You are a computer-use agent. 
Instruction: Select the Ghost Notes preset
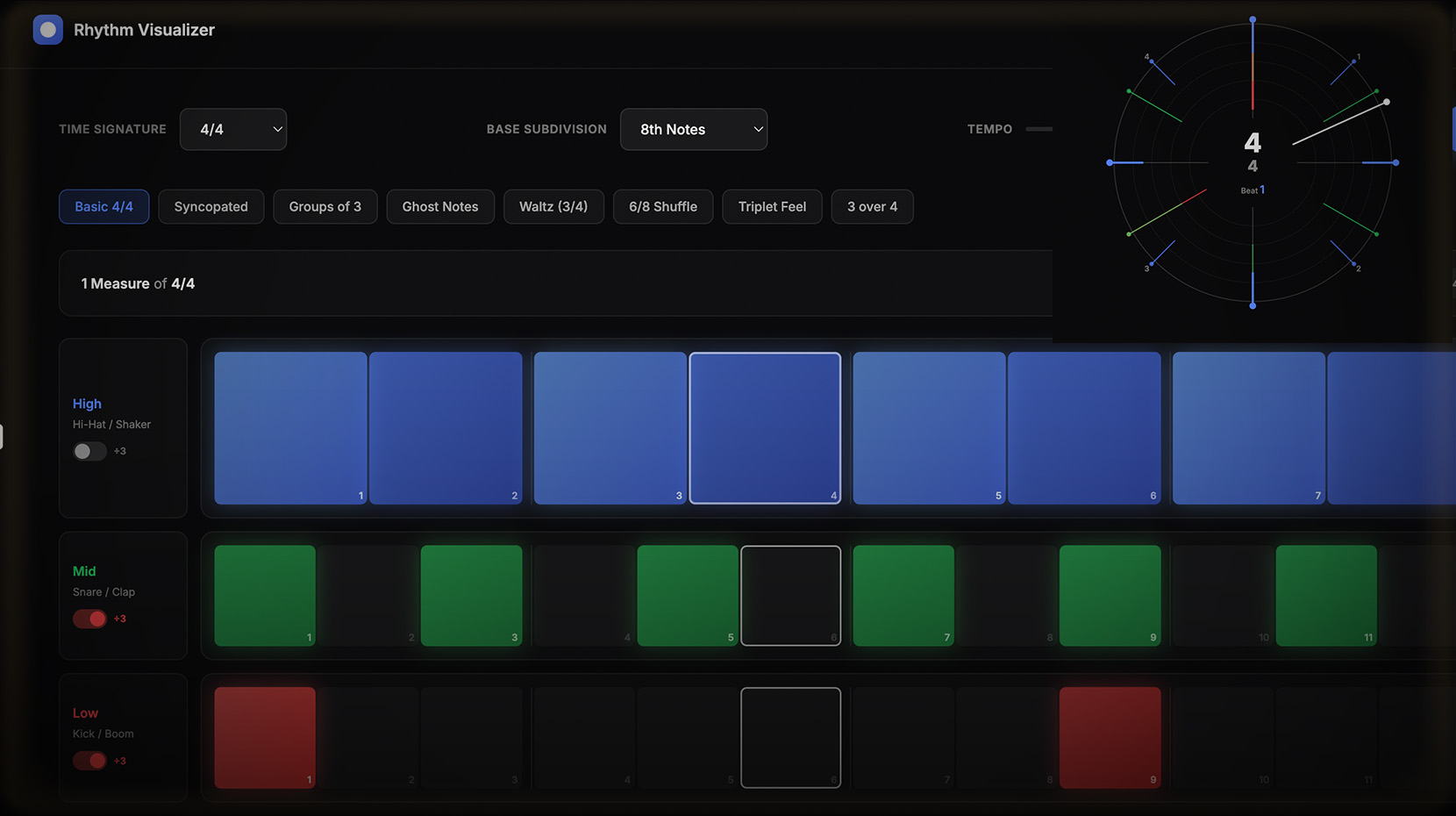point(440,207)
